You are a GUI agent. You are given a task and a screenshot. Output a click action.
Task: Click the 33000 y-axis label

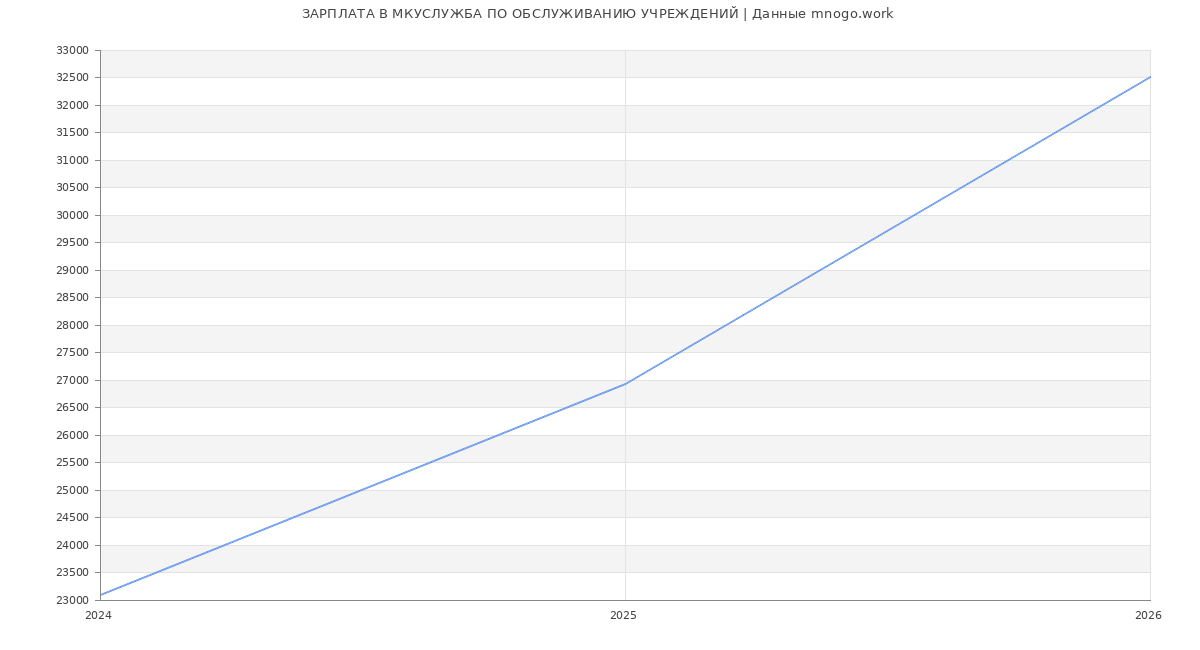pyautogui.click(x=72, y=50)
